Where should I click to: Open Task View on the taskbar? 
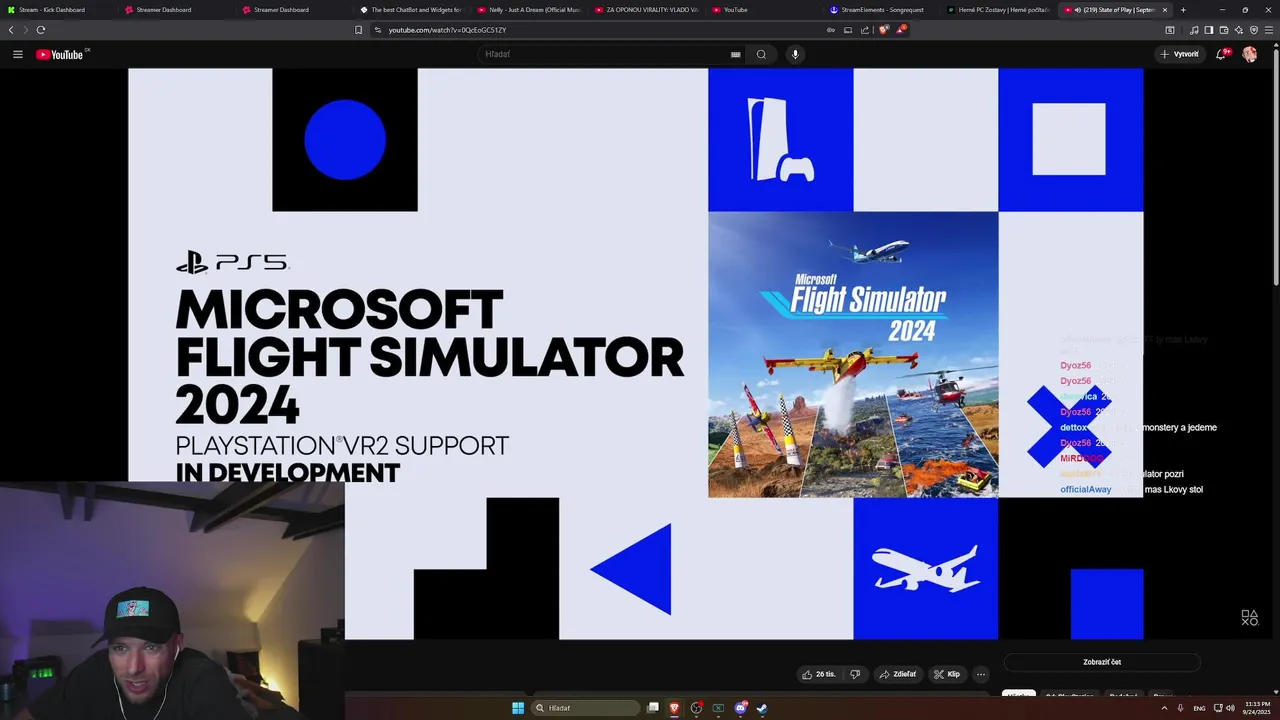click(x=653, y=708)
